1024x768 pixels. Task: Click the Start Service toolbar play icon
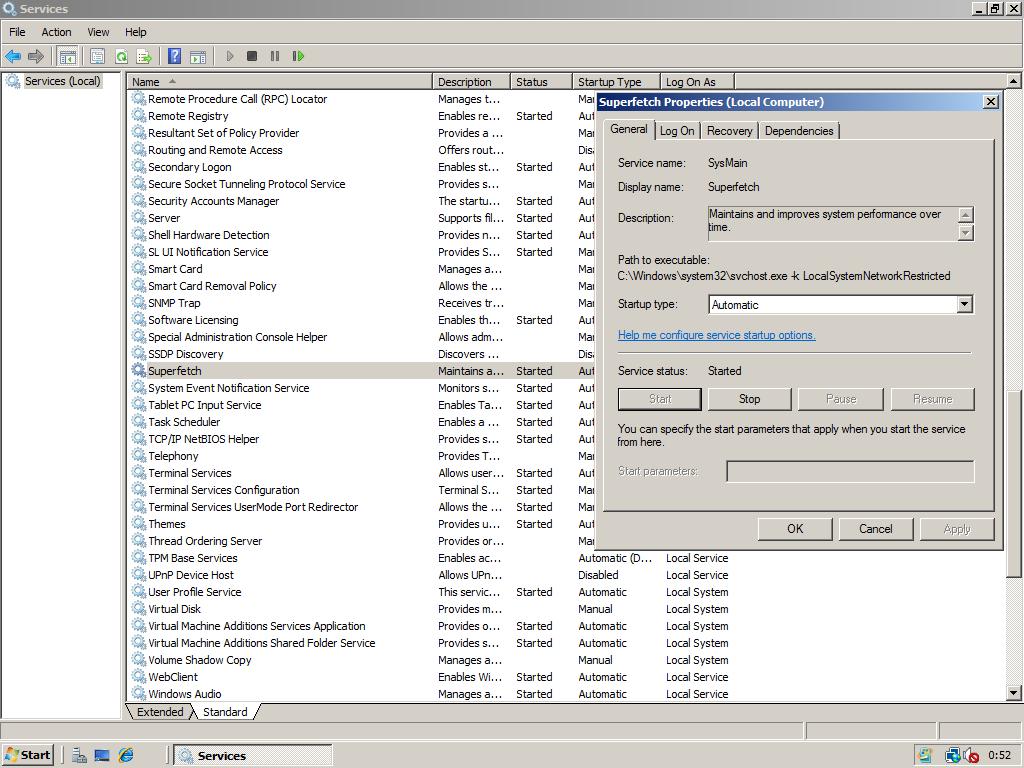tap(229, 56)
